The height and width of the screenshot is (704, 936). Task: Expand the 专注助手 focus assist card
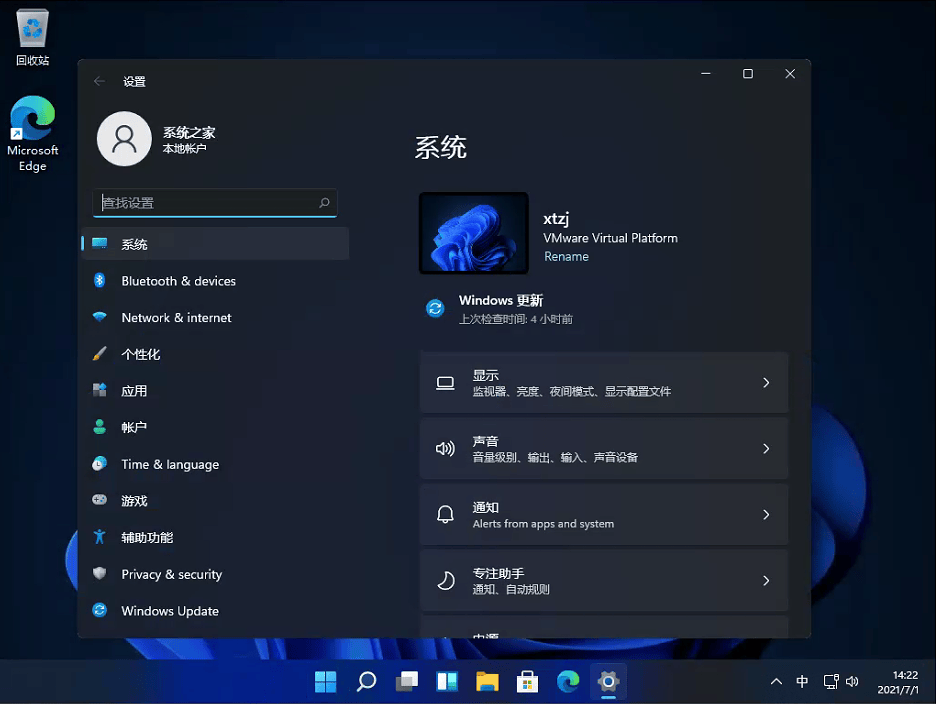click(604, 580)
